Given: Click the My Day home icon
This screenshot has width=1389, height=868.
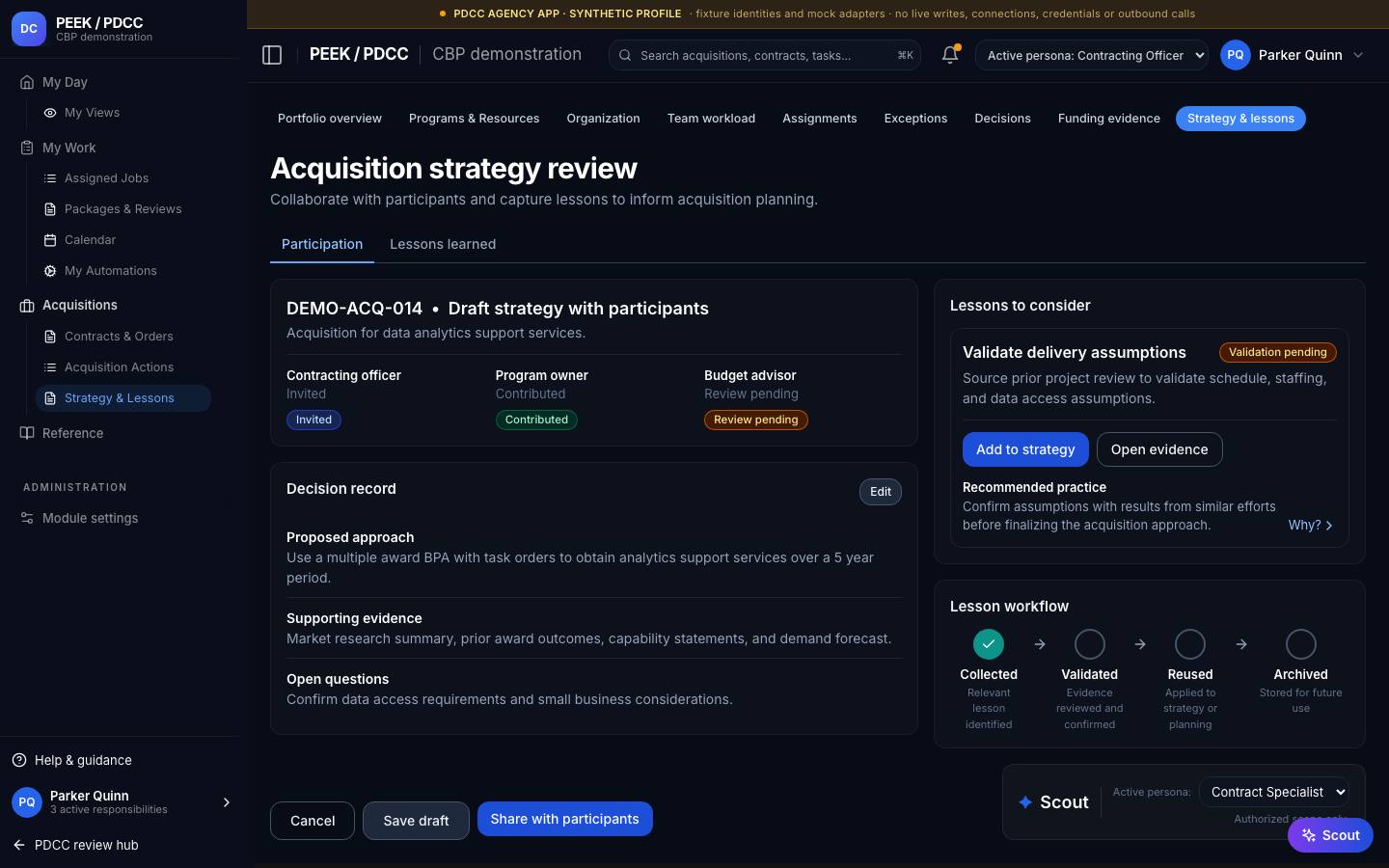Looking at the screenshot, I should [27, 82].
